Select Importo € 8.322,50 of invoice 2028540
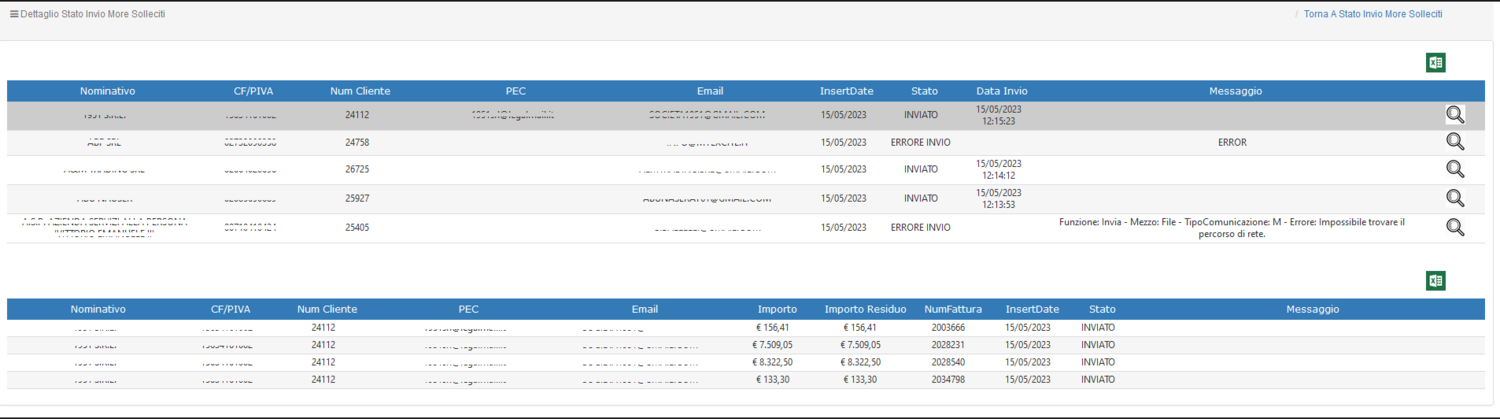This screenshot has height=419, width=1500. pos(773,362)
